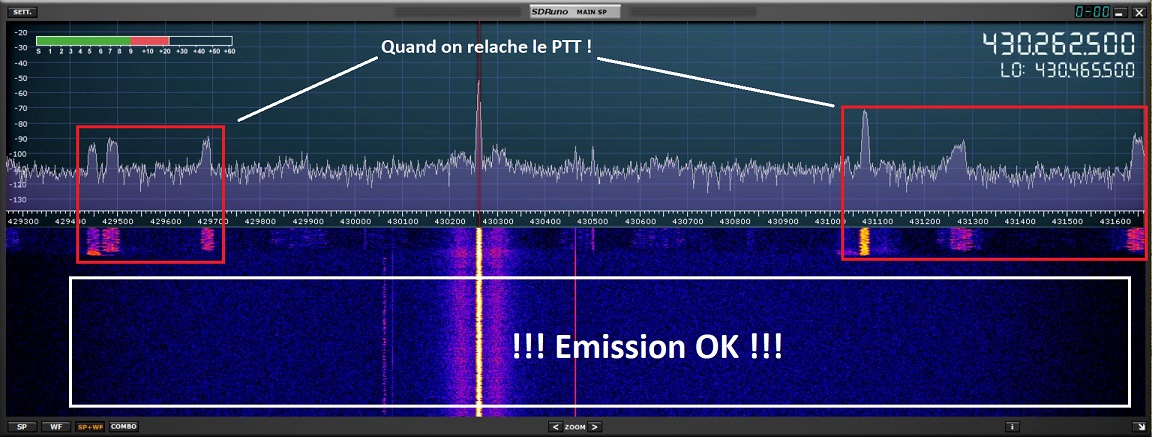1152x437 pixels.
Task: Click the resize corner arrow icon
Action: pos(1140,427)
